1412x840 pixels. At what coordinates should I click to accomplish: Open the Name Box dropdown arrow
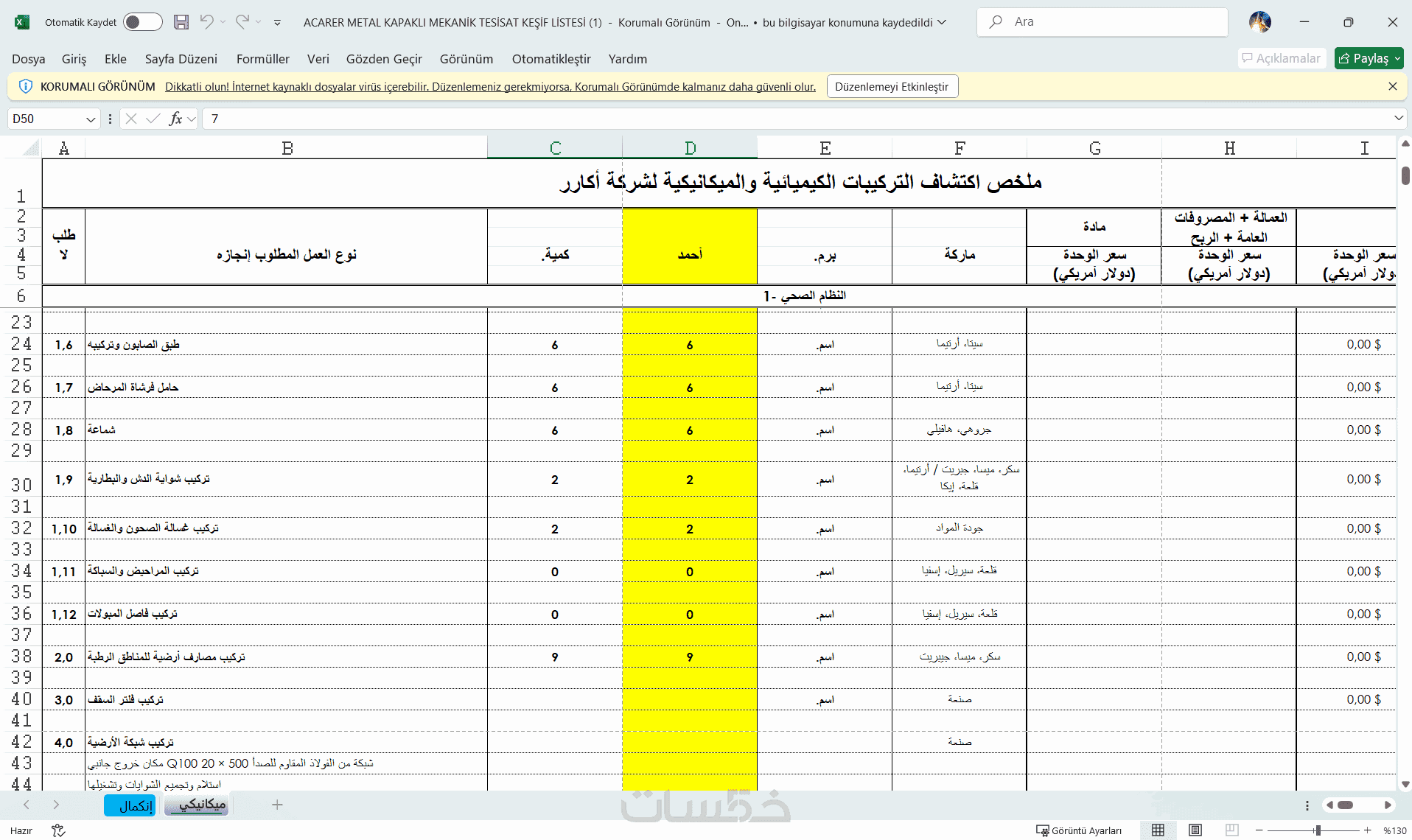(x=91, y=119)
